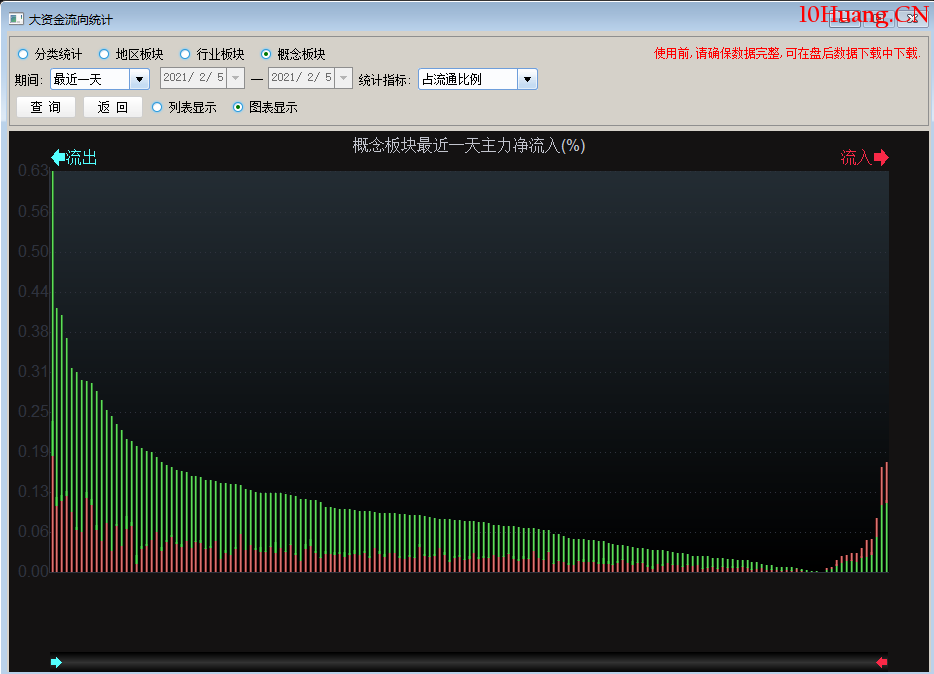
Task: Select the 概念板块 radio button
Action: tap(266, 54)
